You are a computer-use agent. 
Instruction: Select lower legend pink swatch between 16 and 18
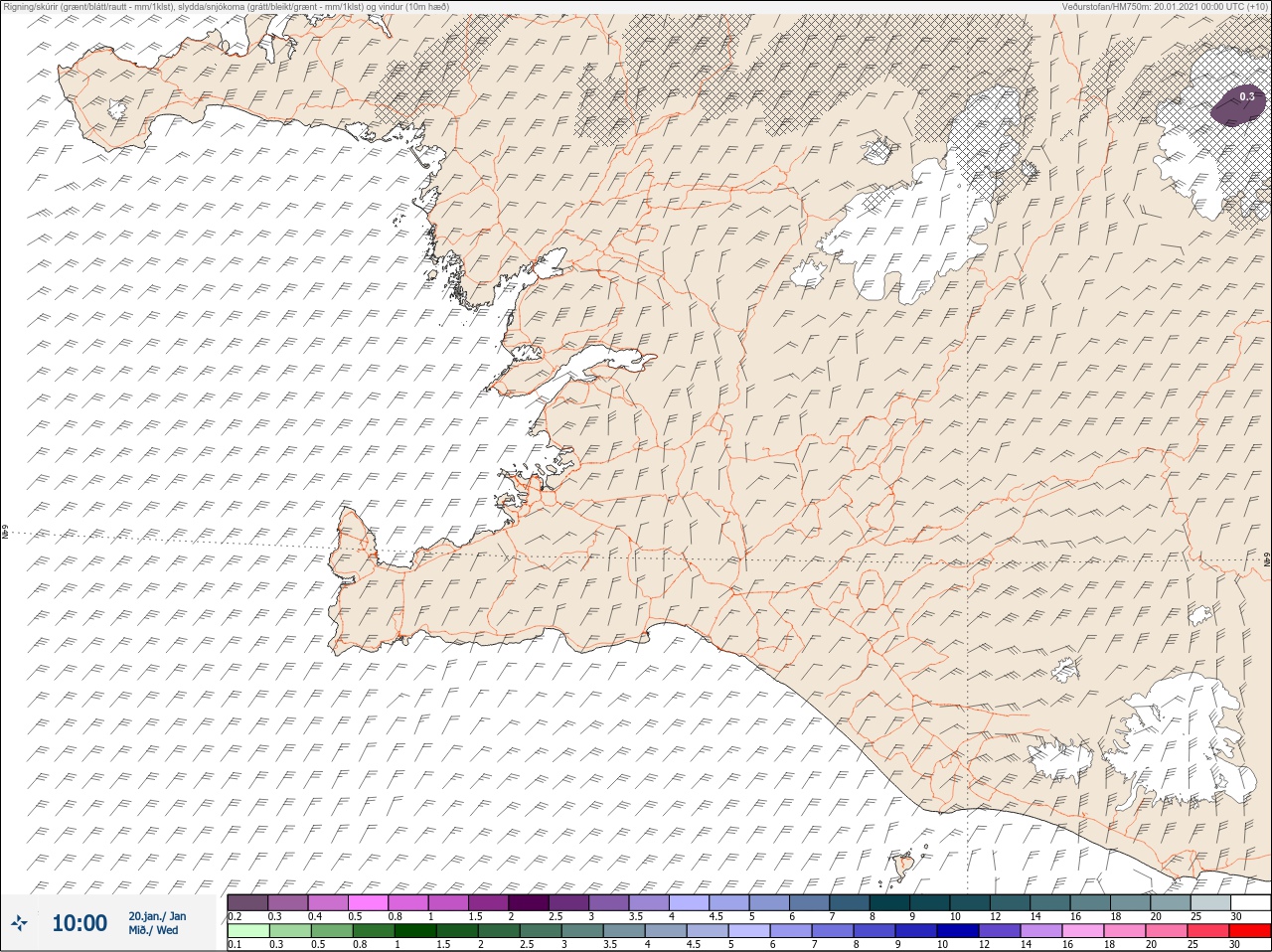tap(1083, 931)
